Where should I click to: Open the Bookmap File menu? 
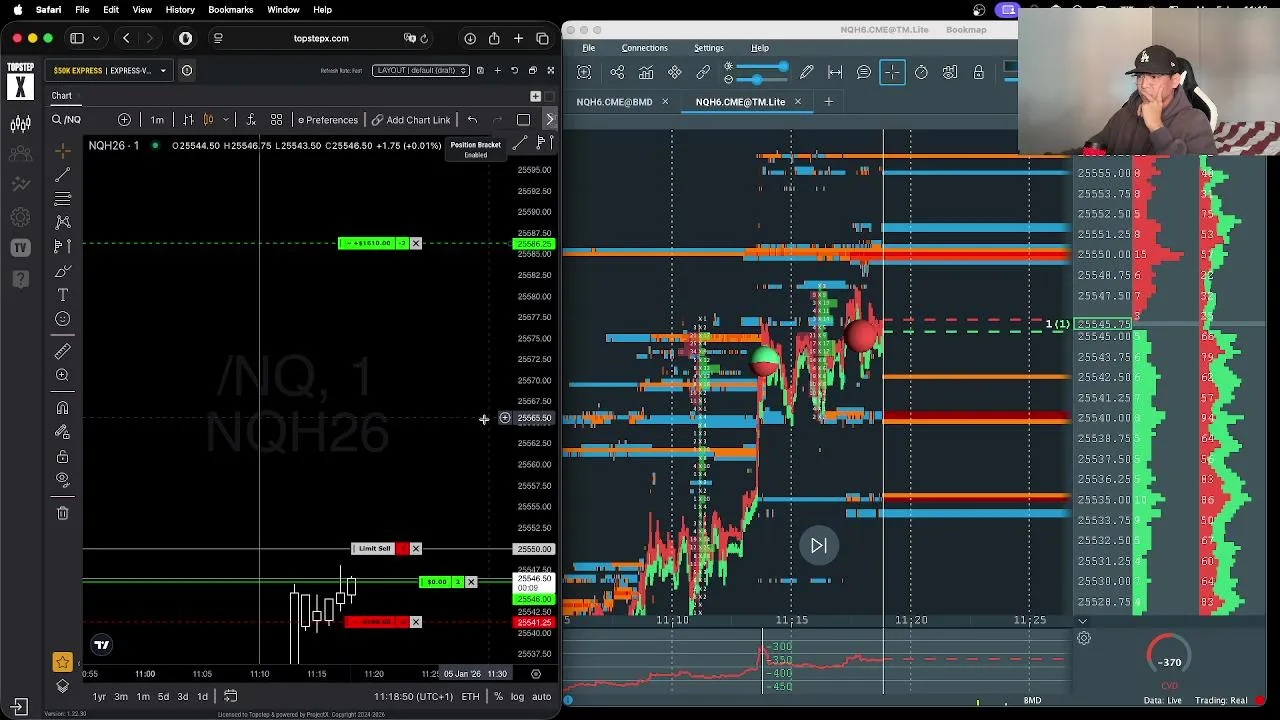[x=589, y=48]
